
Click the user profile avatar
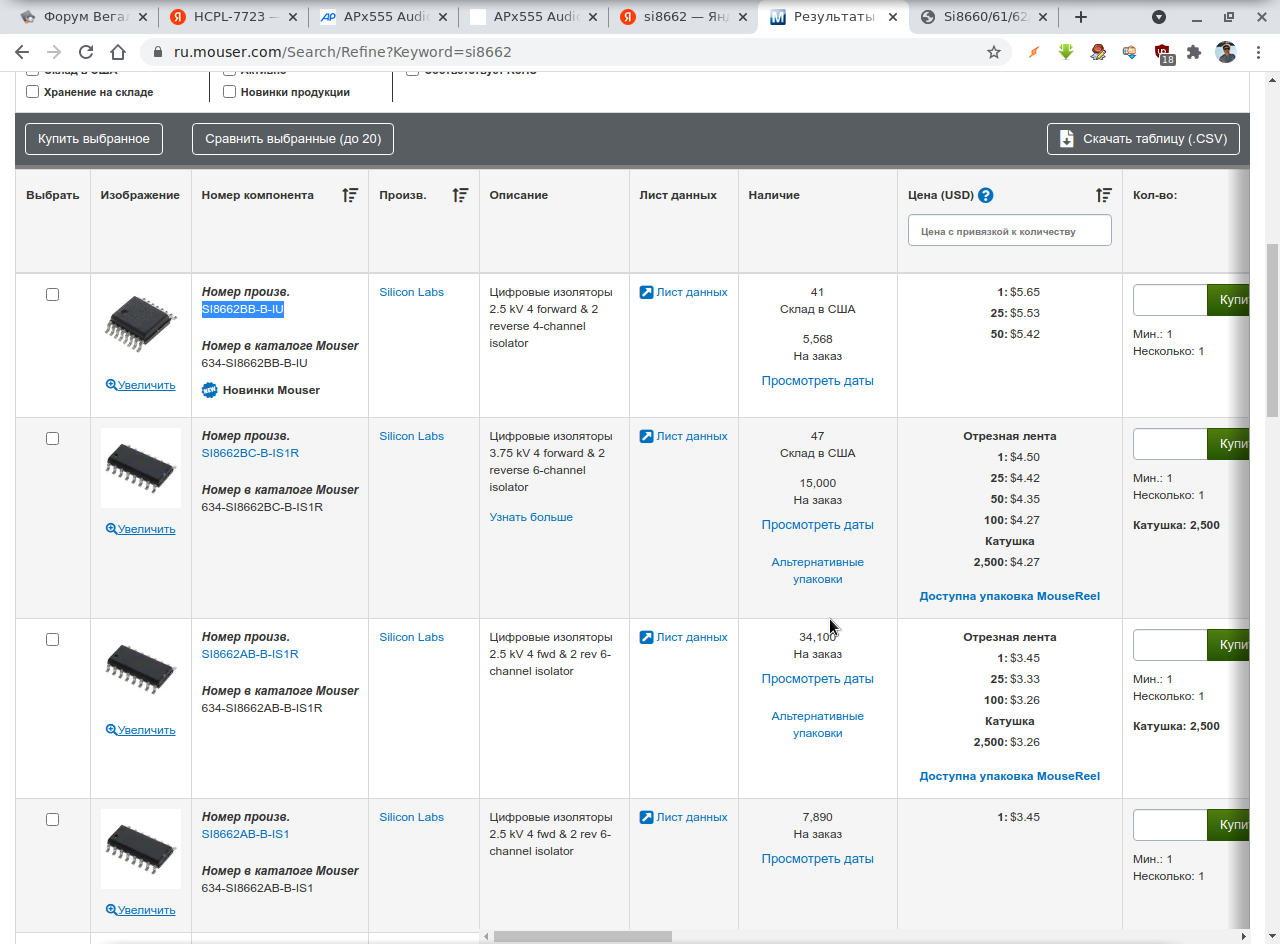pos(1226,52)
